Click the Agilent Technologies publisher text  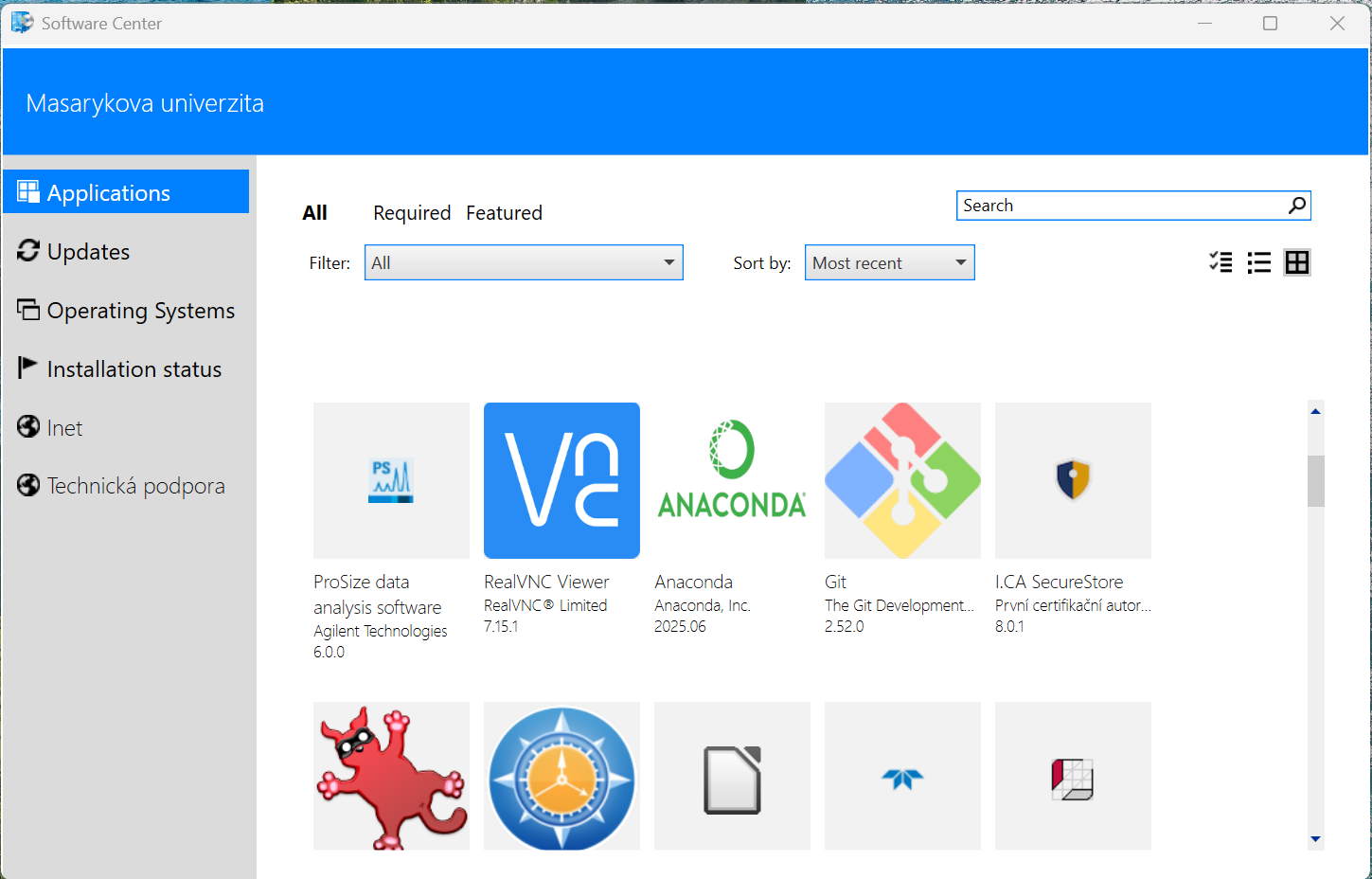coord(381,631)
